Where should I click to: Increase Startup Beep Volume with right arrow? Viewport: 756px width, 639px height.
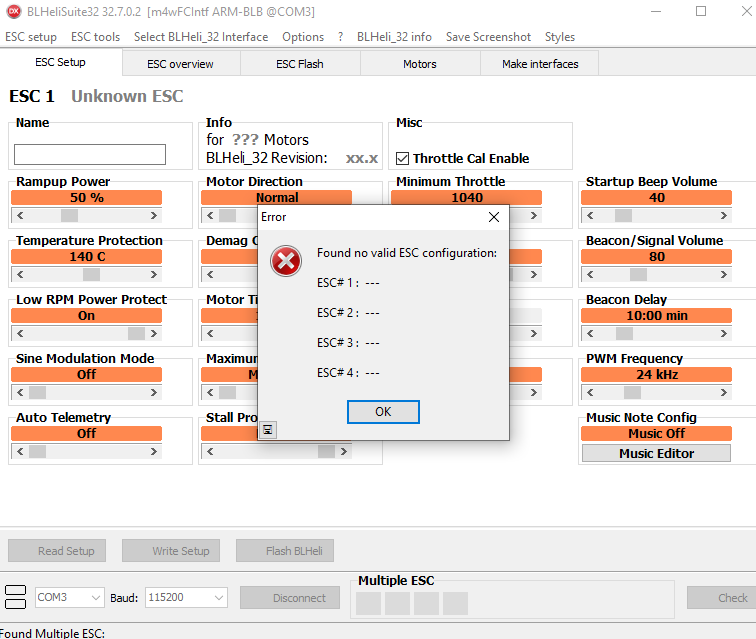click(724, 216)
